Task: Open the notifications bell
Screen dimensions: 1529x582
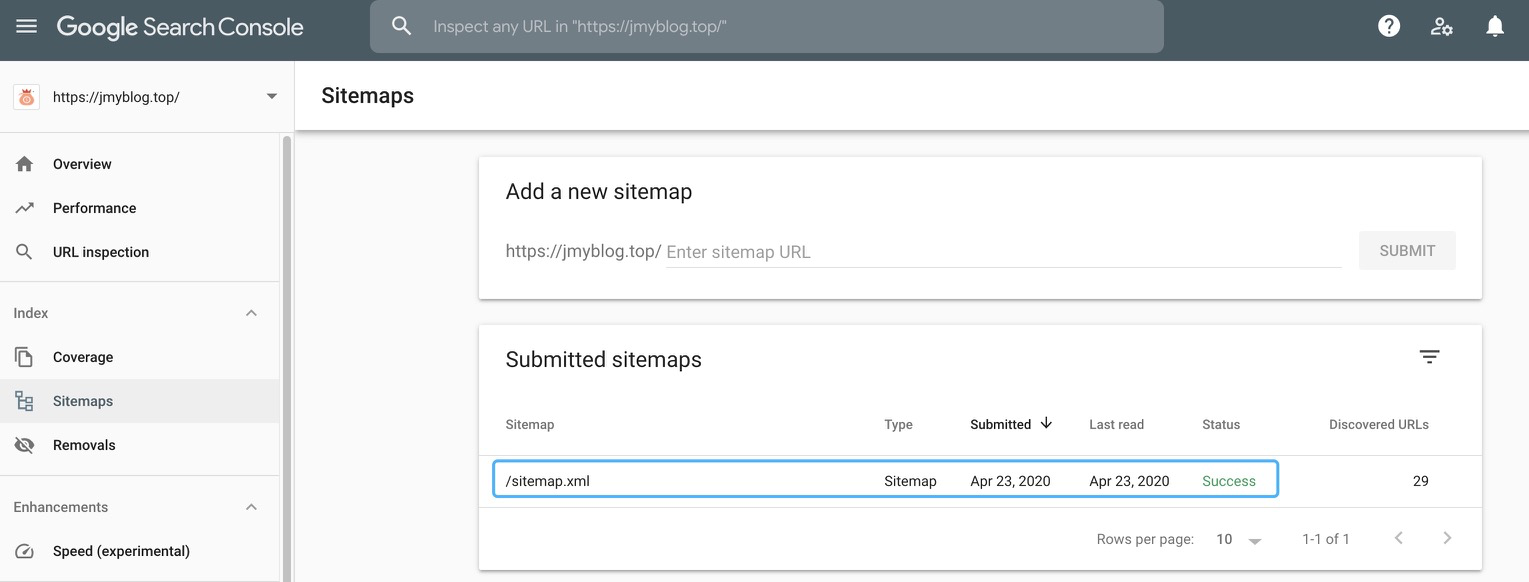Action: tap(1495, 27)
